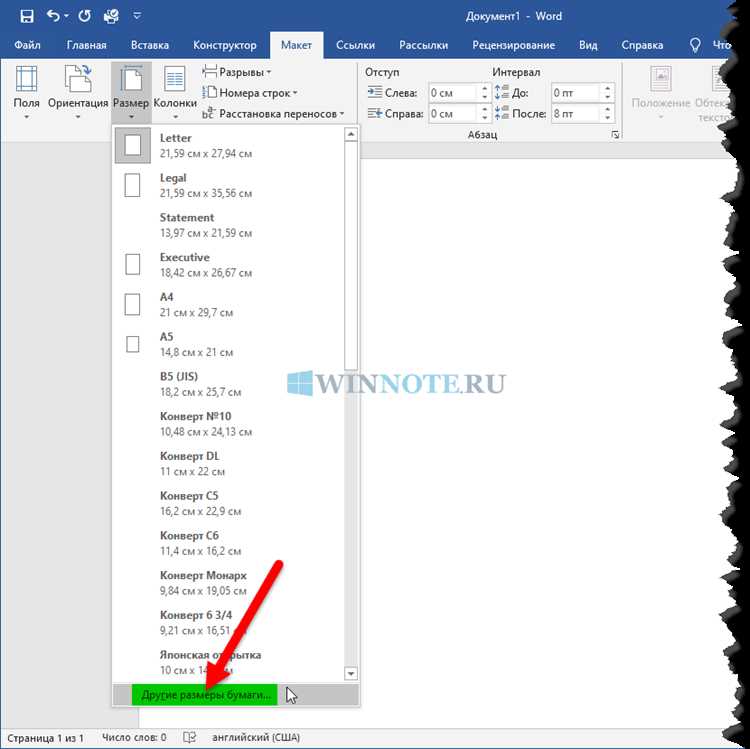Image resolution: width=750 pixels, height=749 pixels.
Task: Switch to the Вставка tab
Action: pyautogui.click(x=150, y=45)
